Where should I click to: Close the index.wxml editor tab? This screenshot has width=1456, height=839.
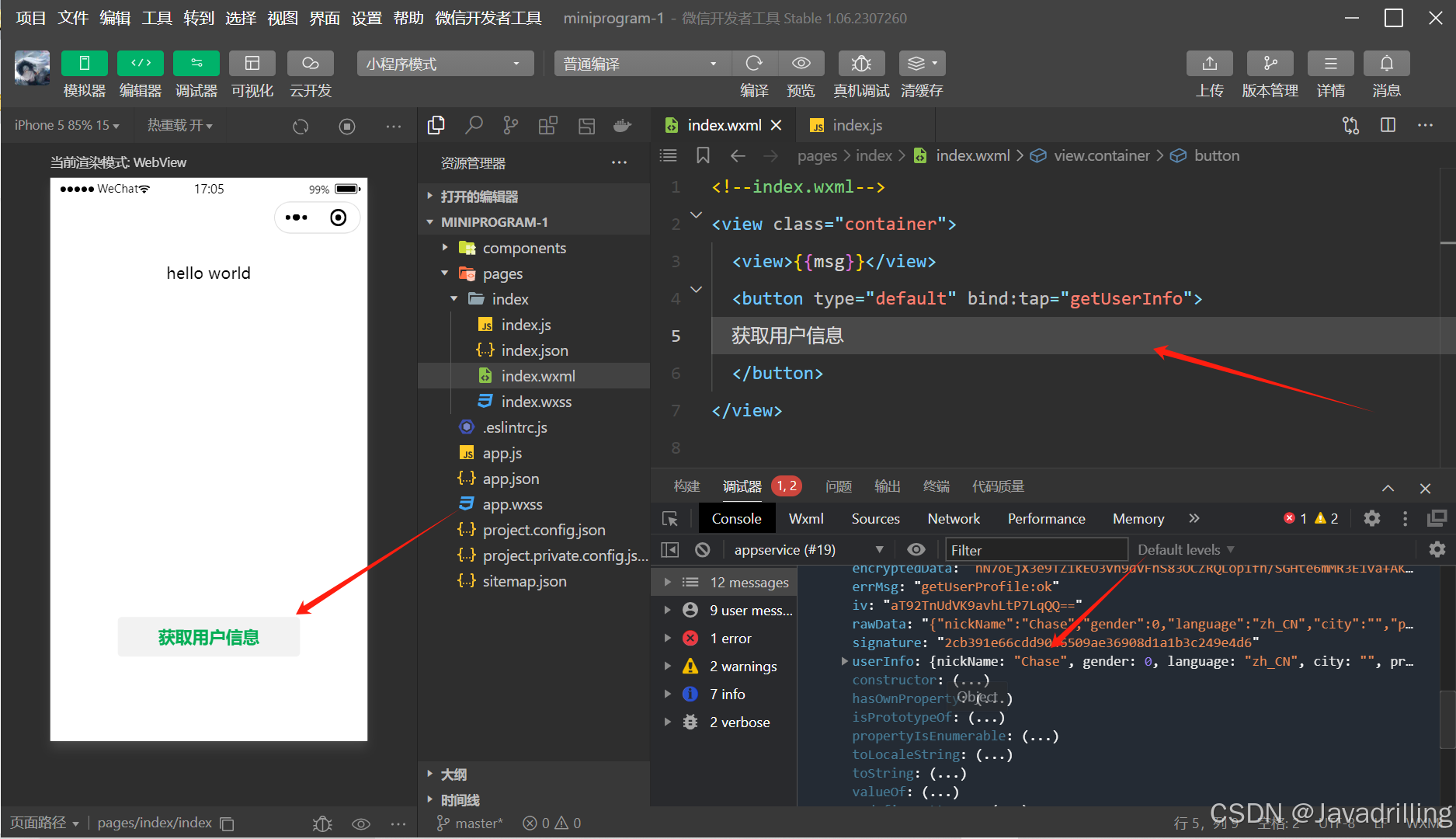pyautogui.click(x=776, y=125)
